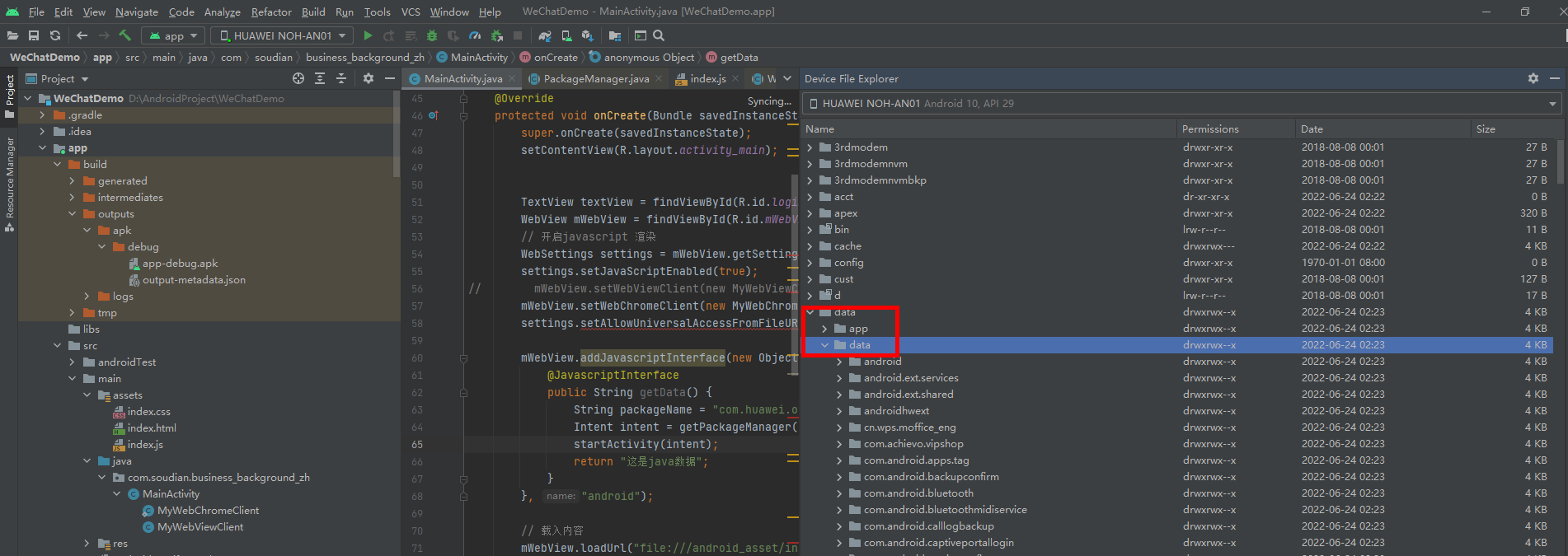Sort device files by Date column header

1383,129
